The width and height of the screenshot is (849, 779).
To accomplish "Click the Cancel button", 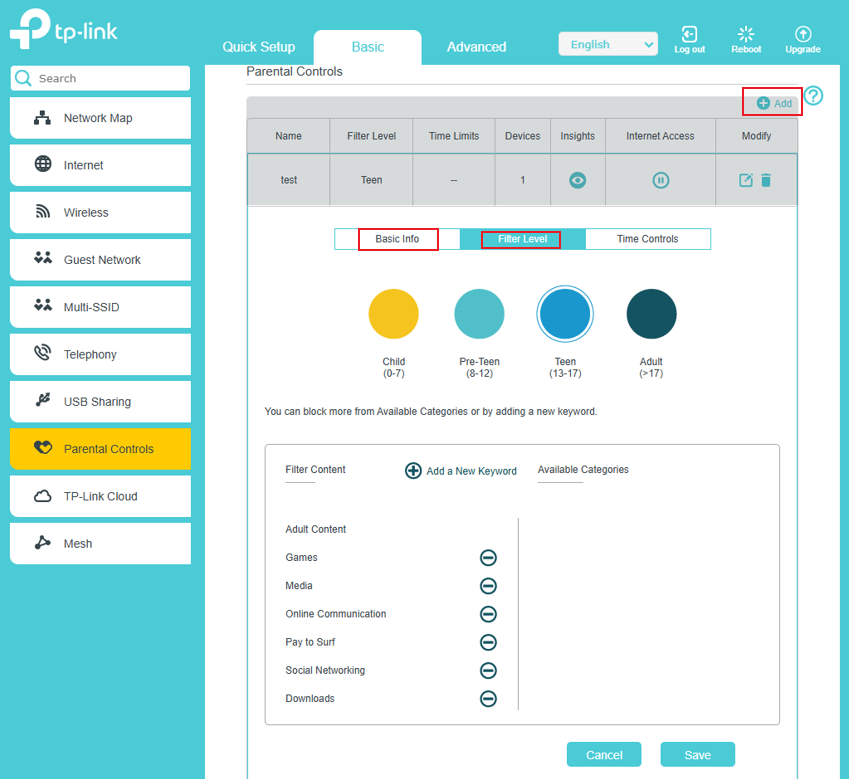I will tap(604, 755).
